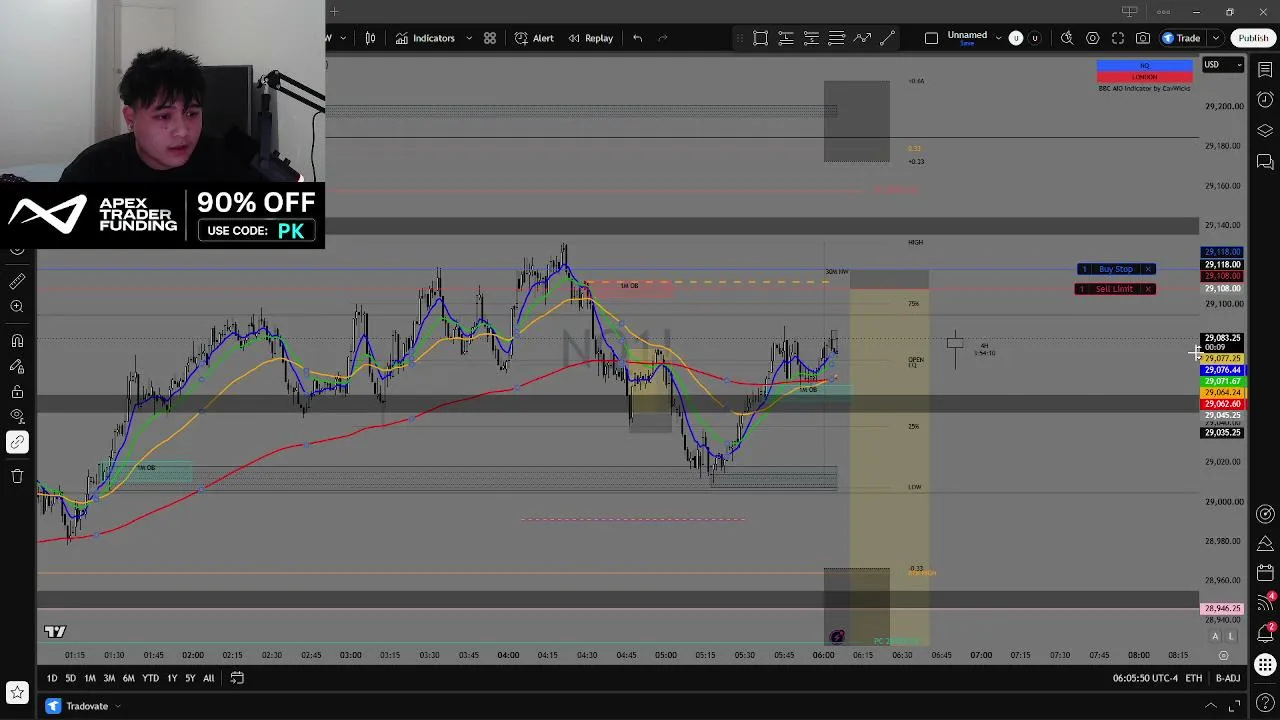1280x720 pixels.
Task: Click the Buy Stop order label
Action: pyautogui.click(x=1116, y=269)
